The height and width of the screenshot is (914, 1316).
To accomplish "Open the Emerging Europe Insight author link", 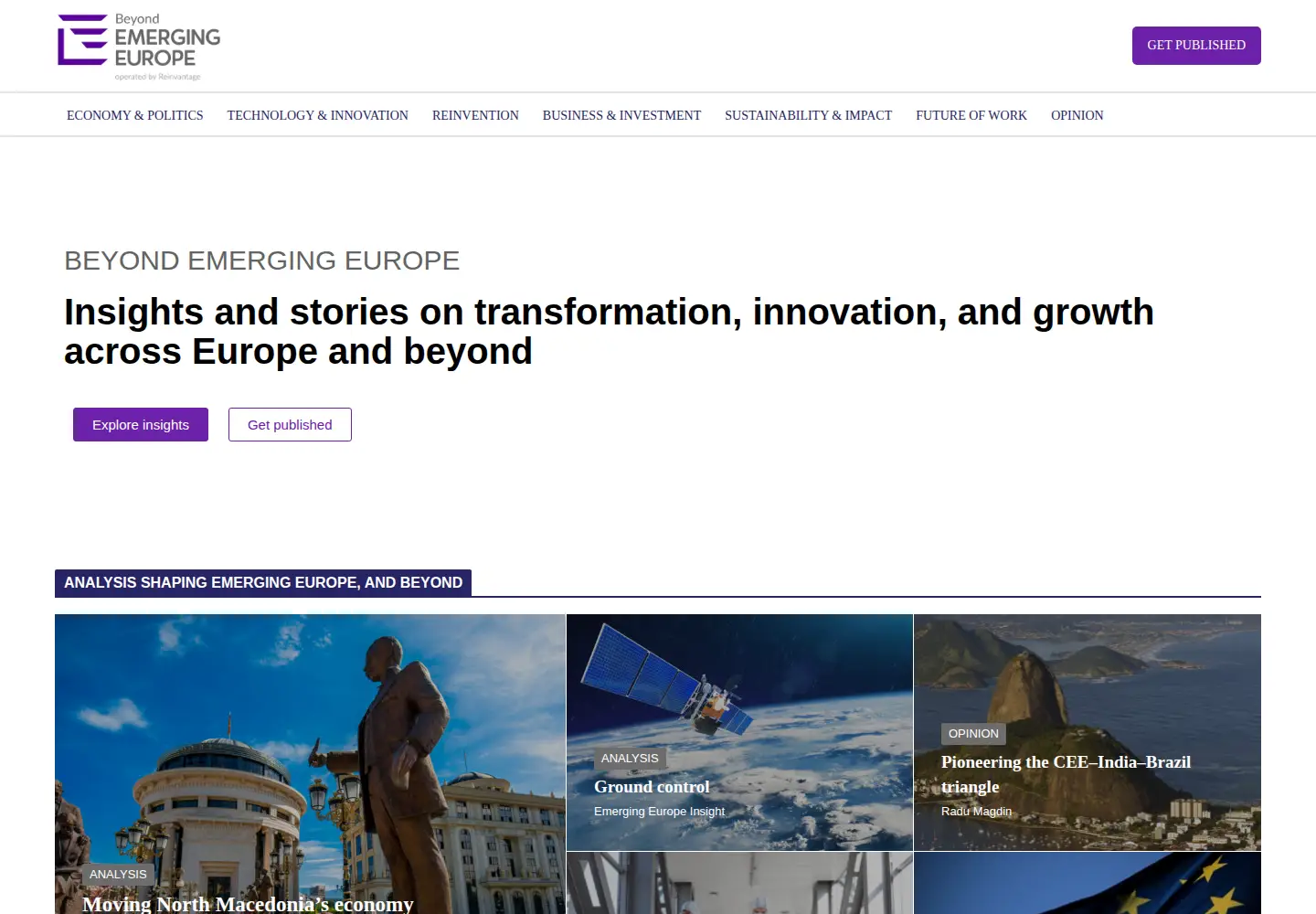I will coord(659,812).
